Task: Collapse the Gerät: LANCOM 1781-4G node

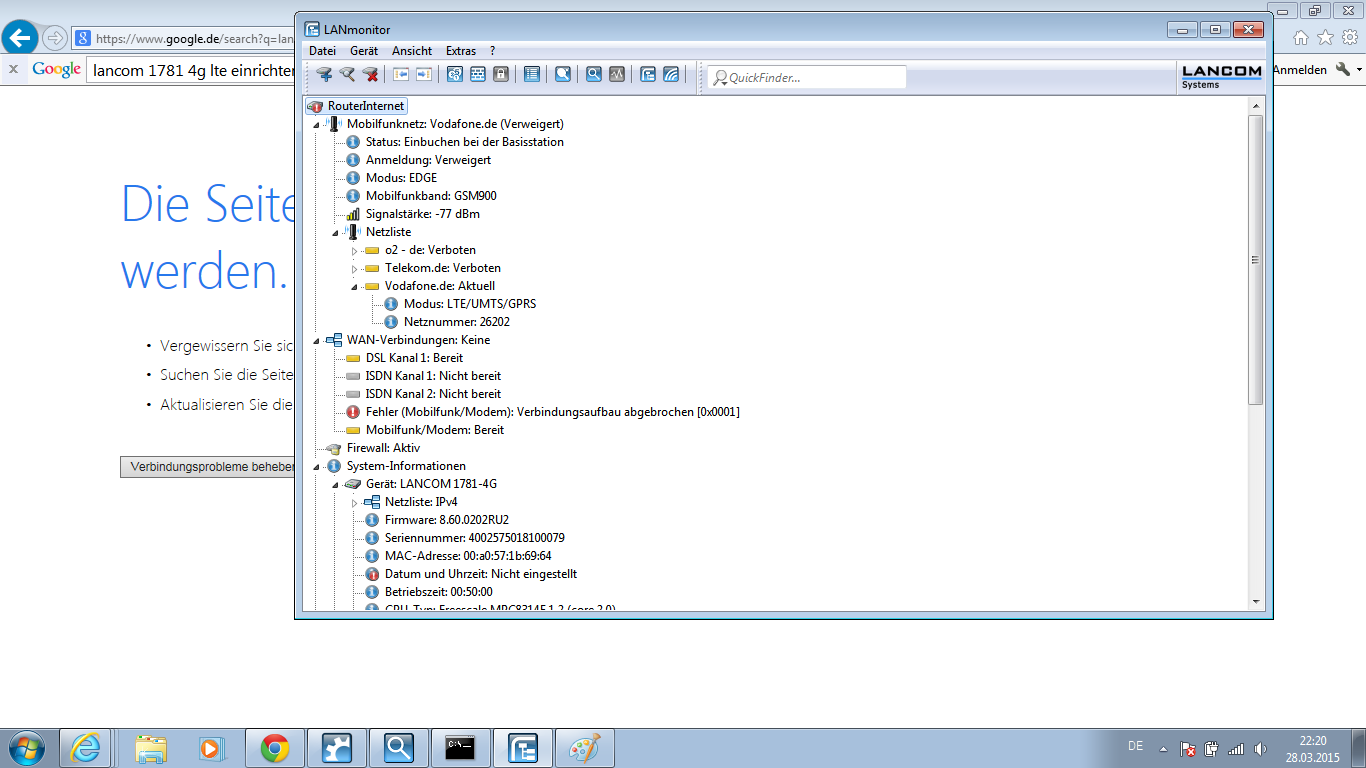Action: coord(335,485)
